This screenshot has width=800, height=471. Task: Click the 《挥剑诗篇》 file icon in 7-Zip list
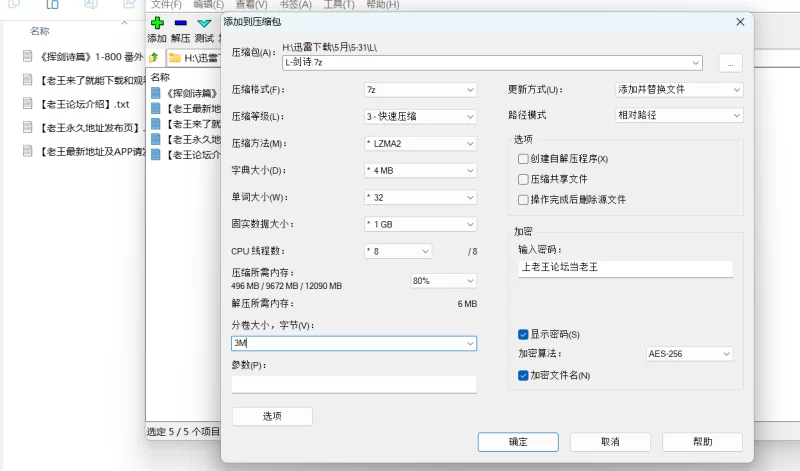coord(156,93)
